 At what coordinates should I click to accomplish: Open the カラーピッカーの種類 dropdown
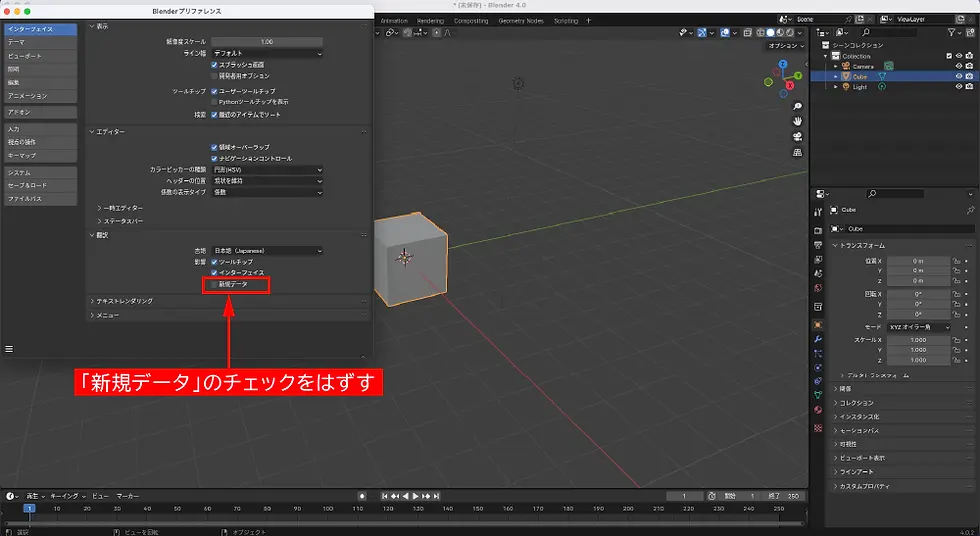click(267, 169)
